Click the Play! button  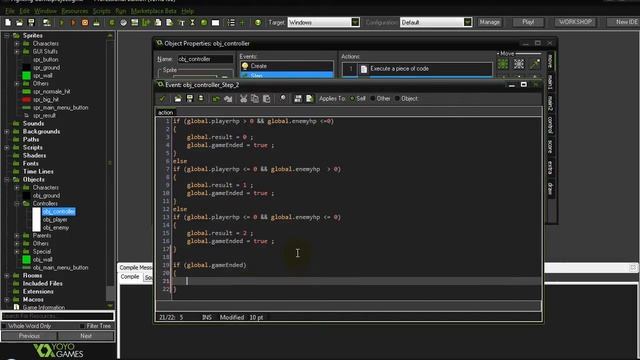pyautogui.click(x=528, y=22)
